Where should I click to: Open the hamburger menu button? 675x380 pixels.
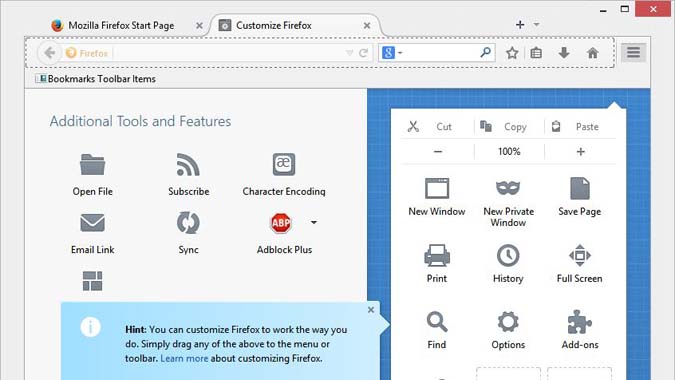[633, 53]
